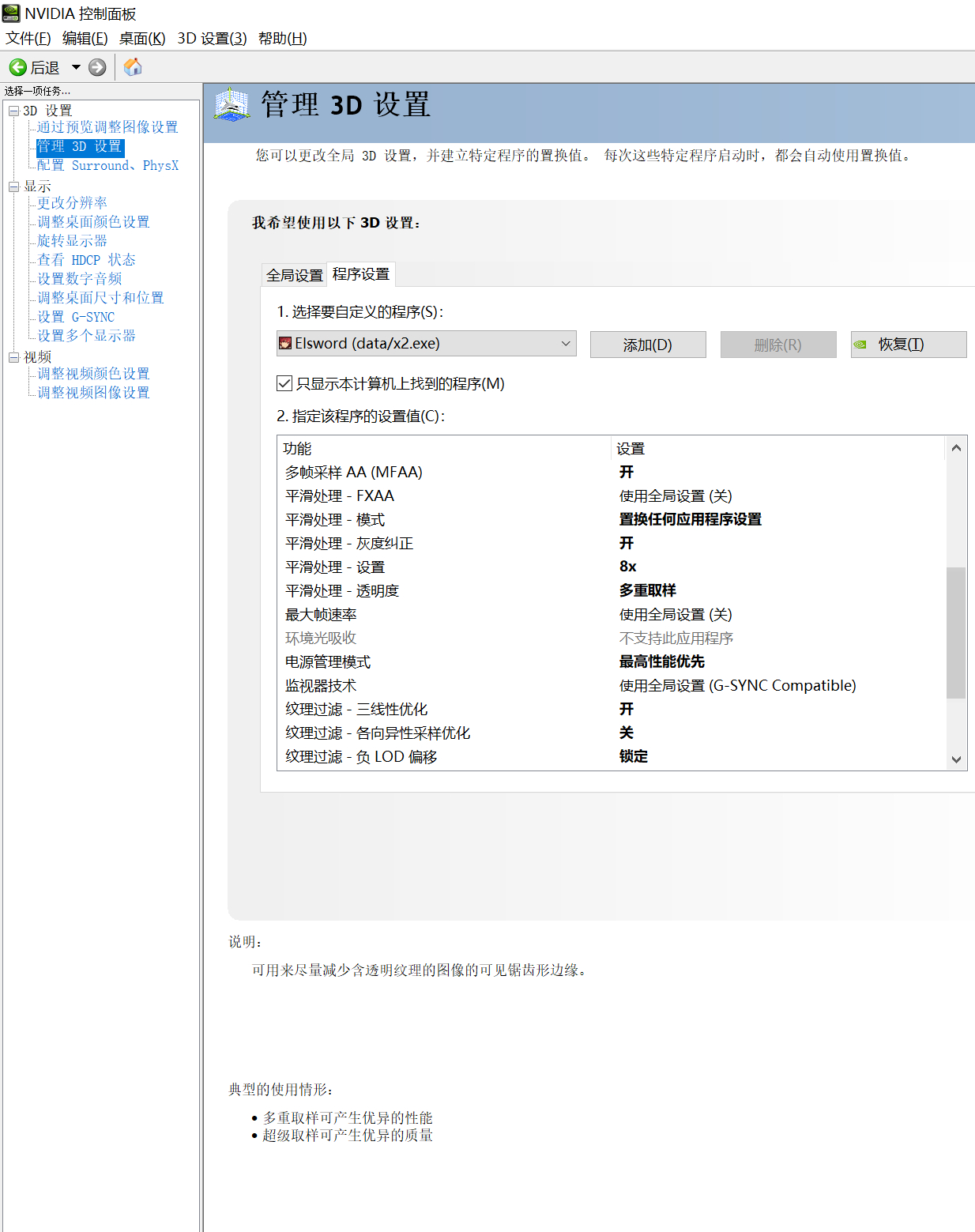
Task: Open 设置多个显示器 link
Action: (86, 336)
